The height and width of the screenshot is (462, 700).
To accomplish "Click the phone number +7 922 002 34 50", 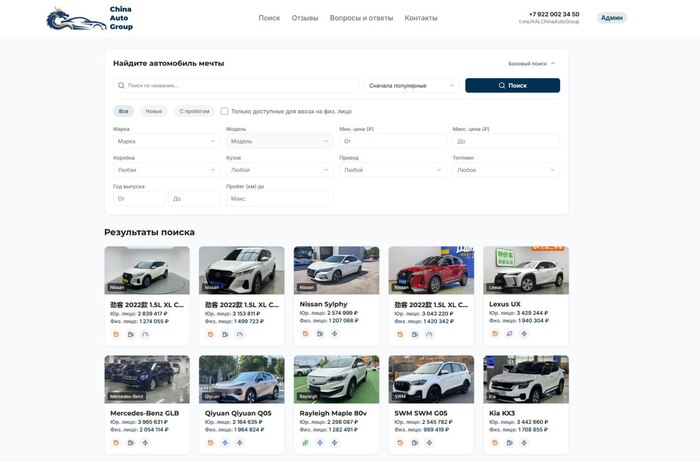I will [x=554, y=14].
